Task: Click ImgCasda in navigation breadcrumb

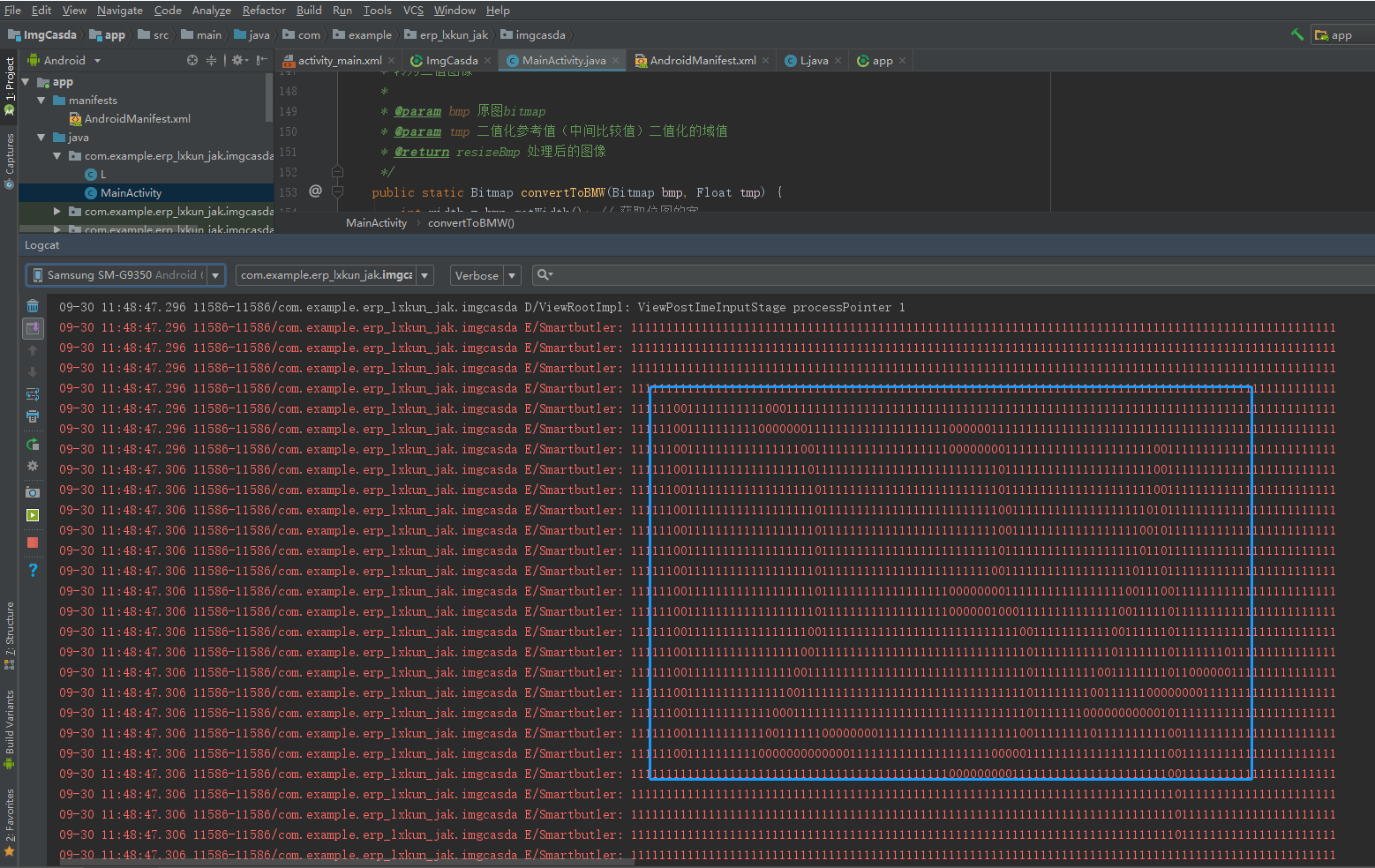Action: click(x=42, y=35)
